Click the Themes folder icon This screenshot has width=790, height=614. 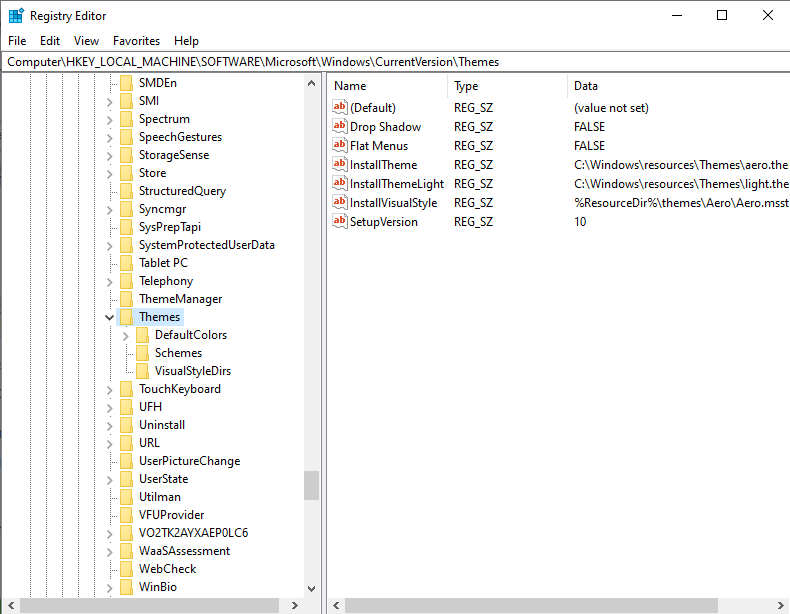coord(126,317)
